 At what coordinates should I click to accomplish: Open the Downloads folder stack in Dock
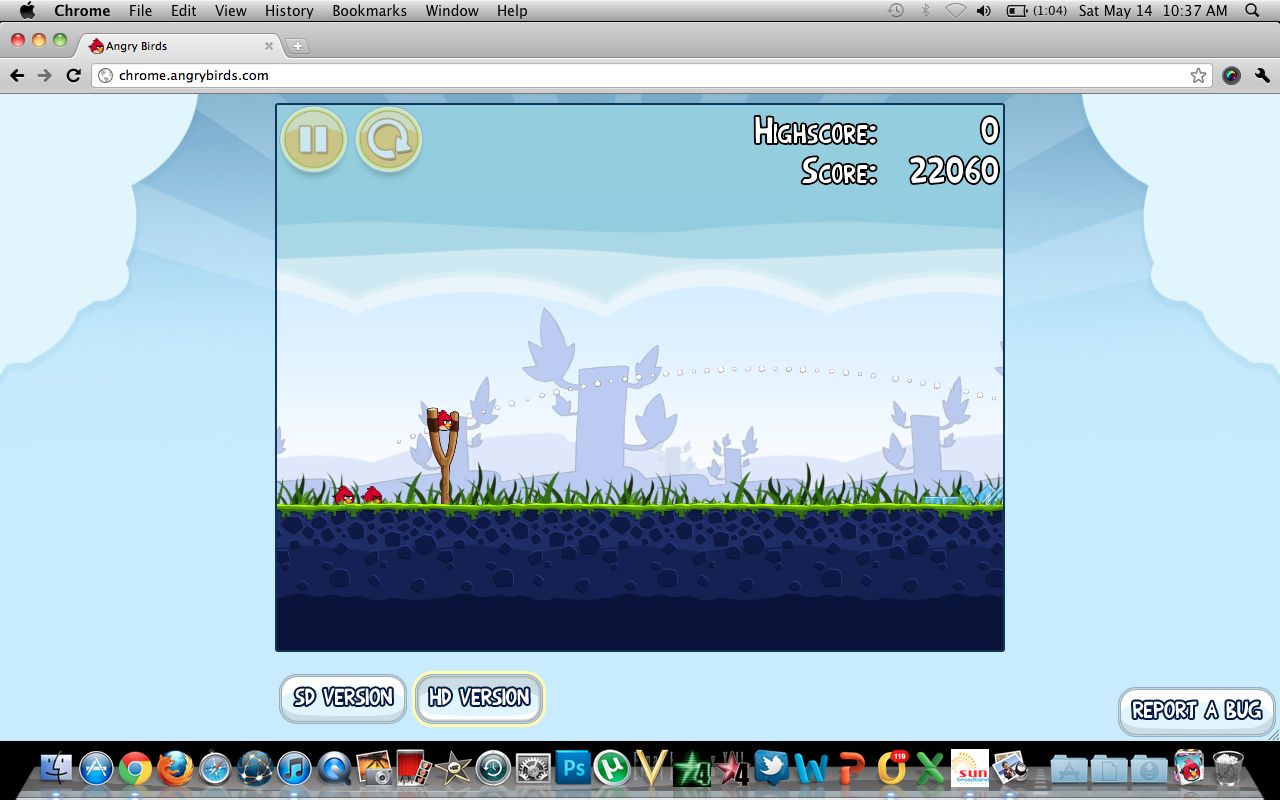[x=1149, y=768]
